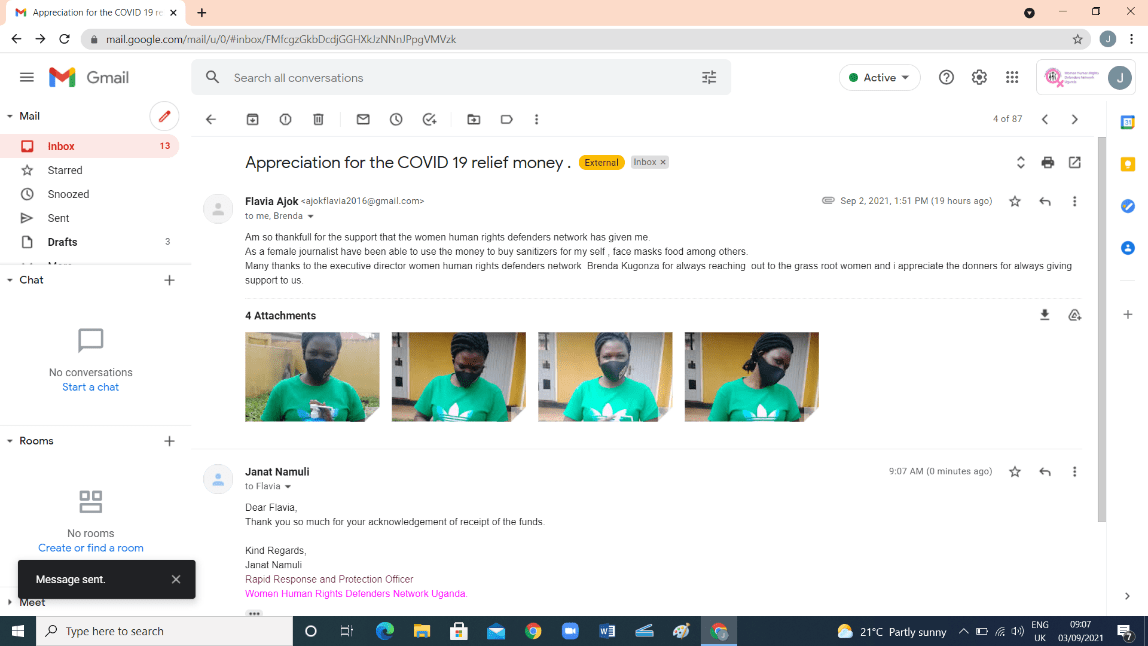
Task: Open Gmail Settings gear
Action: point(980,78)
